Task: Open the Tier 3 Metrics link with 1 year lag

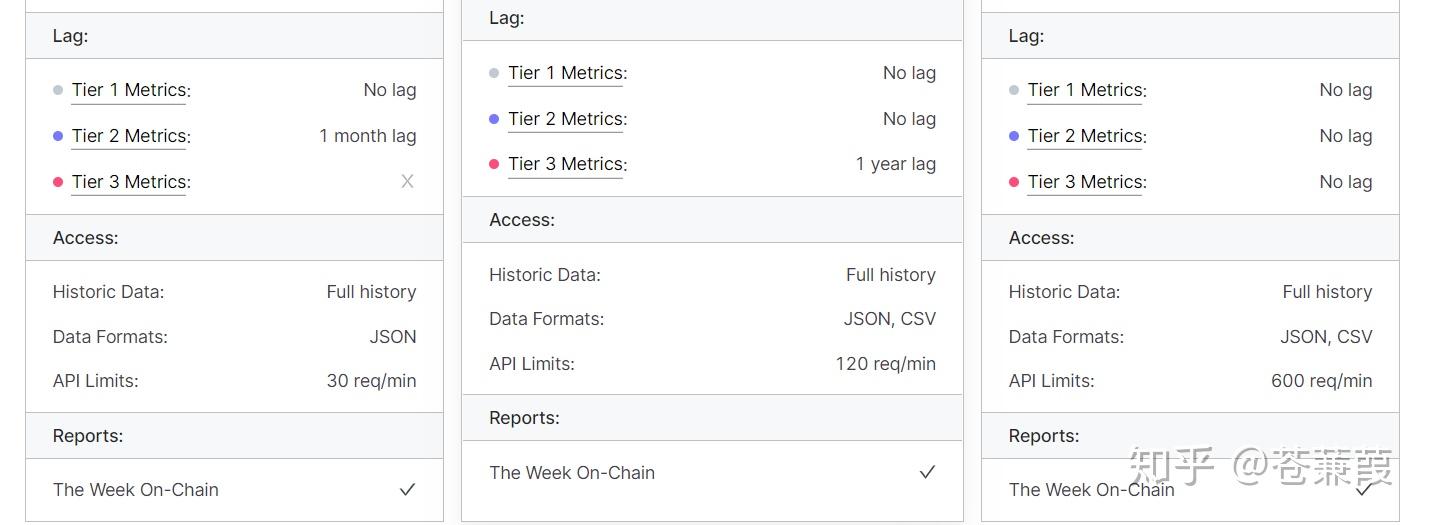Action: (x=565, y=164)
